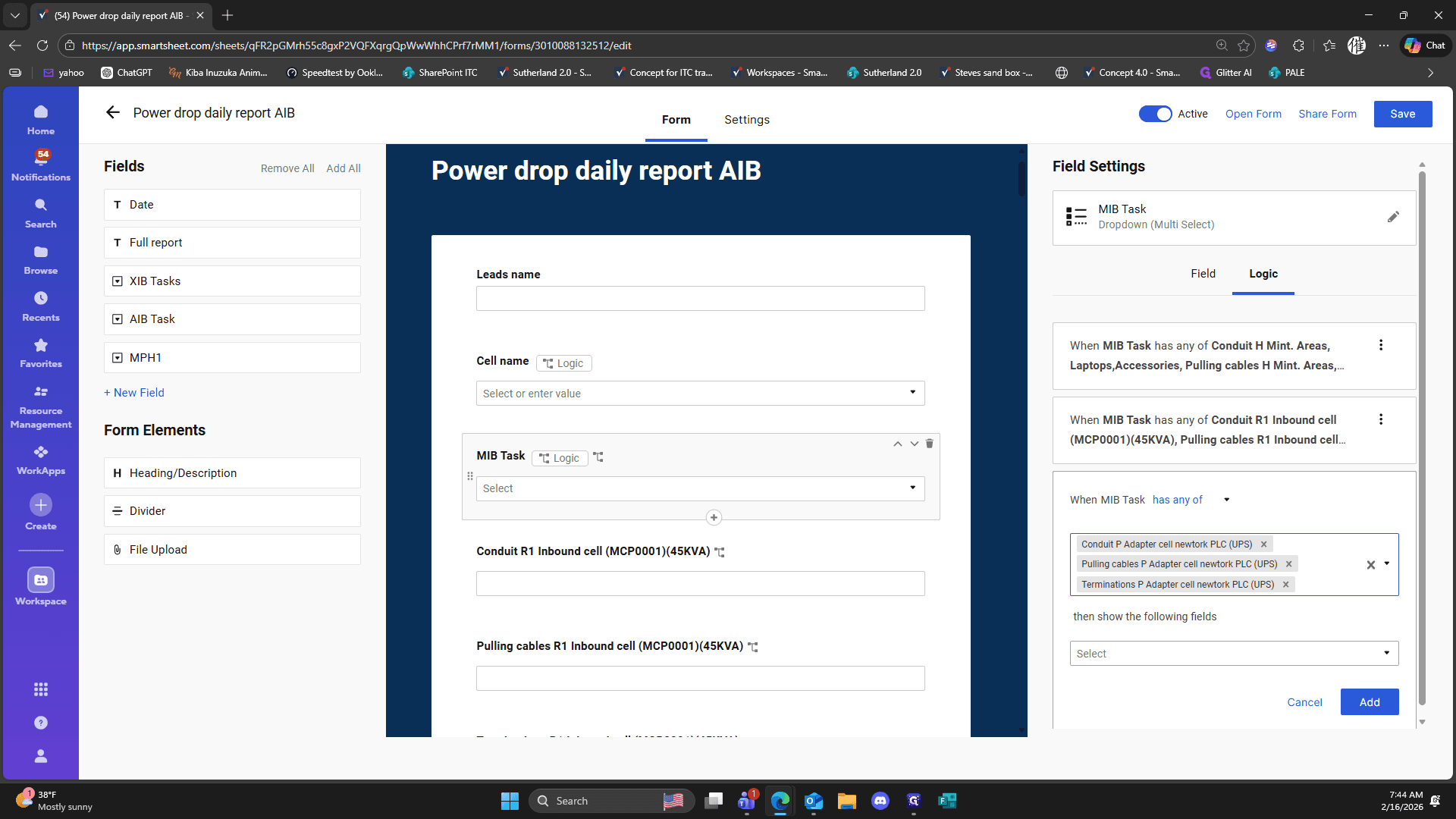Click the Save button
Screen dimensions: 1456x819
(x=1402, y=114)
